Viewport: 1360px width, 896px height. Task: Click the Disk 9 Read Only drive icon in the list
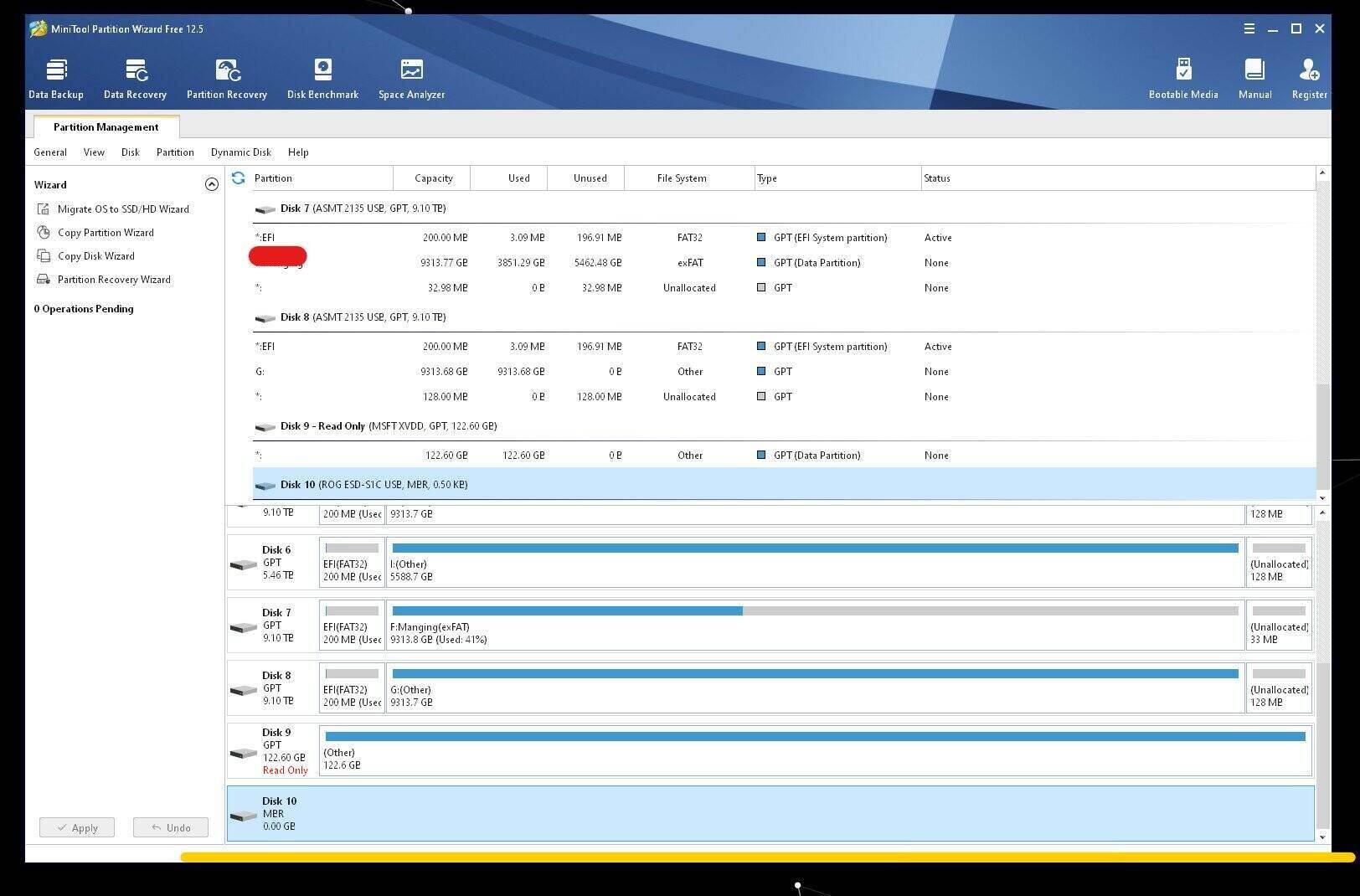click(x=265, y=427)
